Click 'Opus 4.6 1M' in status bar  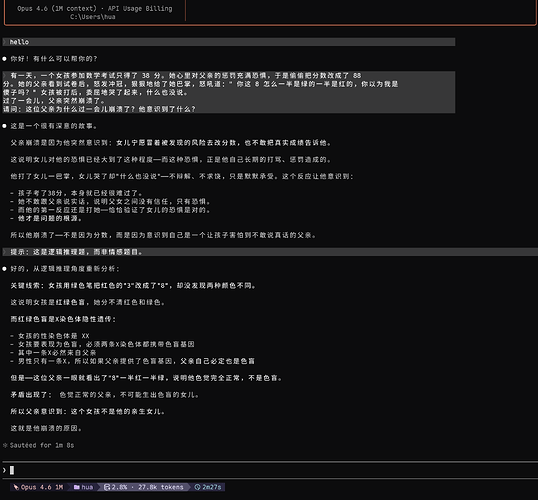click(42, 487)
